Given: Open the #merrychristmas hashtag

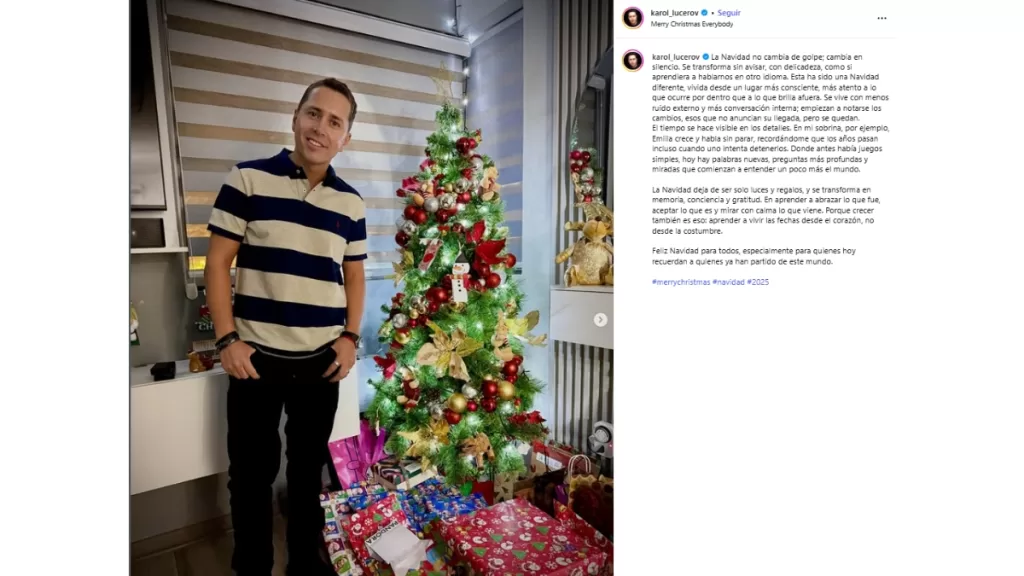Looking at the screenshot, I should (x=680, y=282).
